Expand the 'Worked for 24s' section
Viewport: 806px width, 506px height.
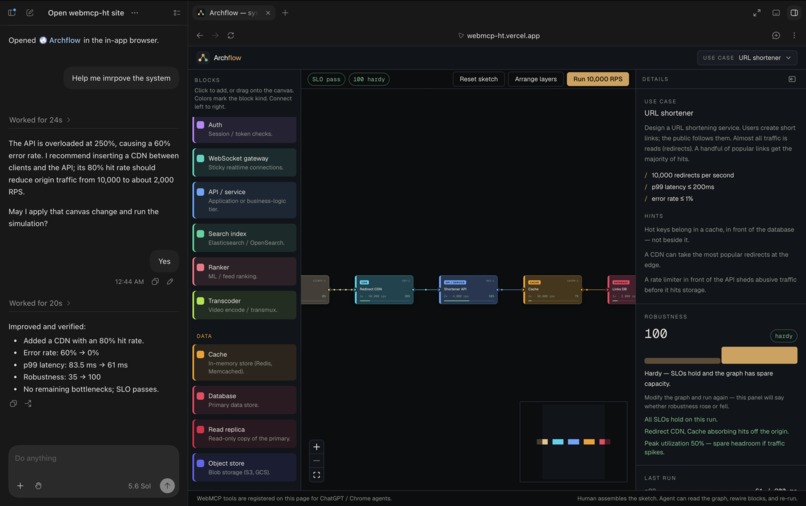[x=40, y=120]
